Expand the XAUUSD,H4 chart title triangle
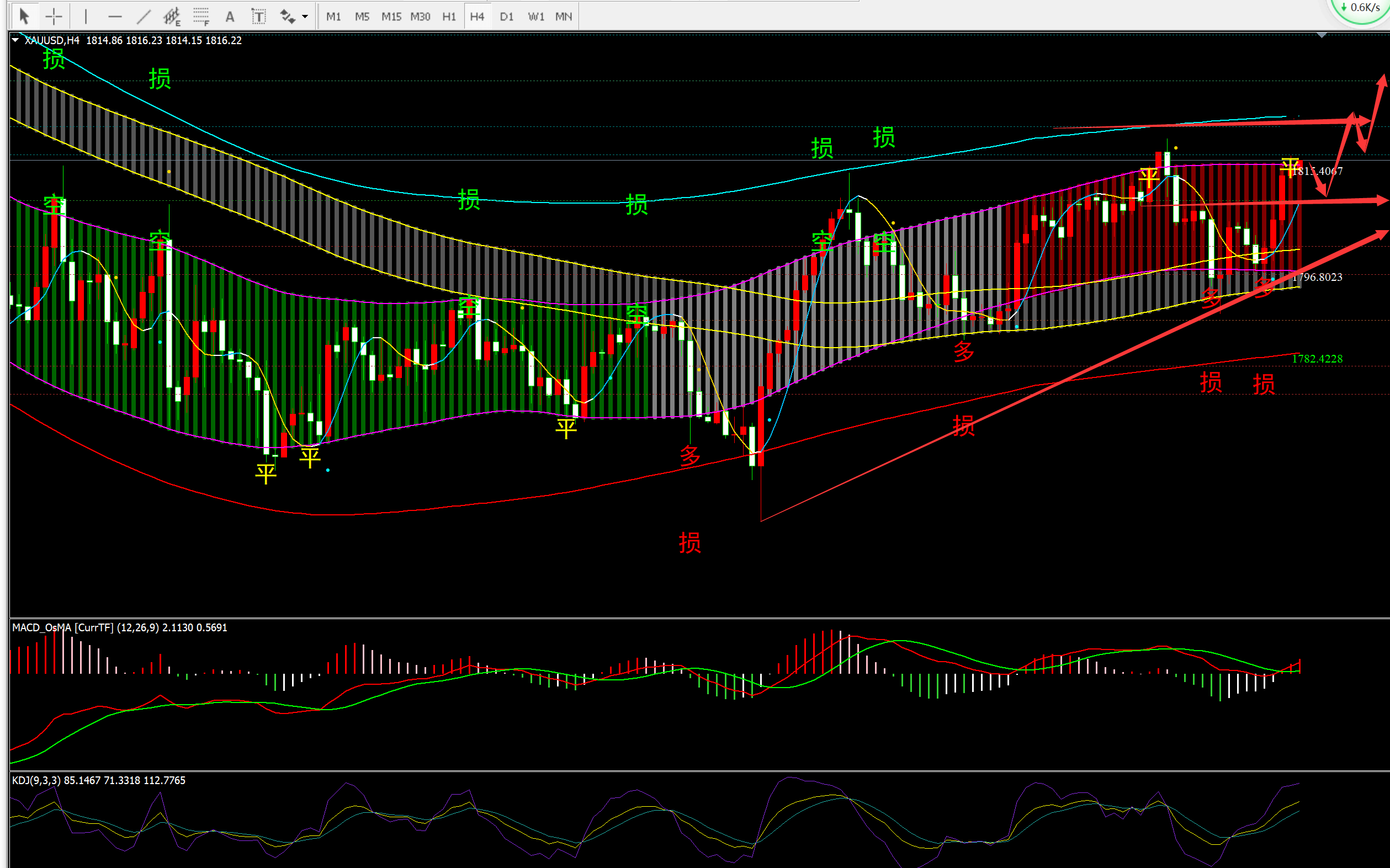This screenshot has height=868, width=1390. (15, 40)
